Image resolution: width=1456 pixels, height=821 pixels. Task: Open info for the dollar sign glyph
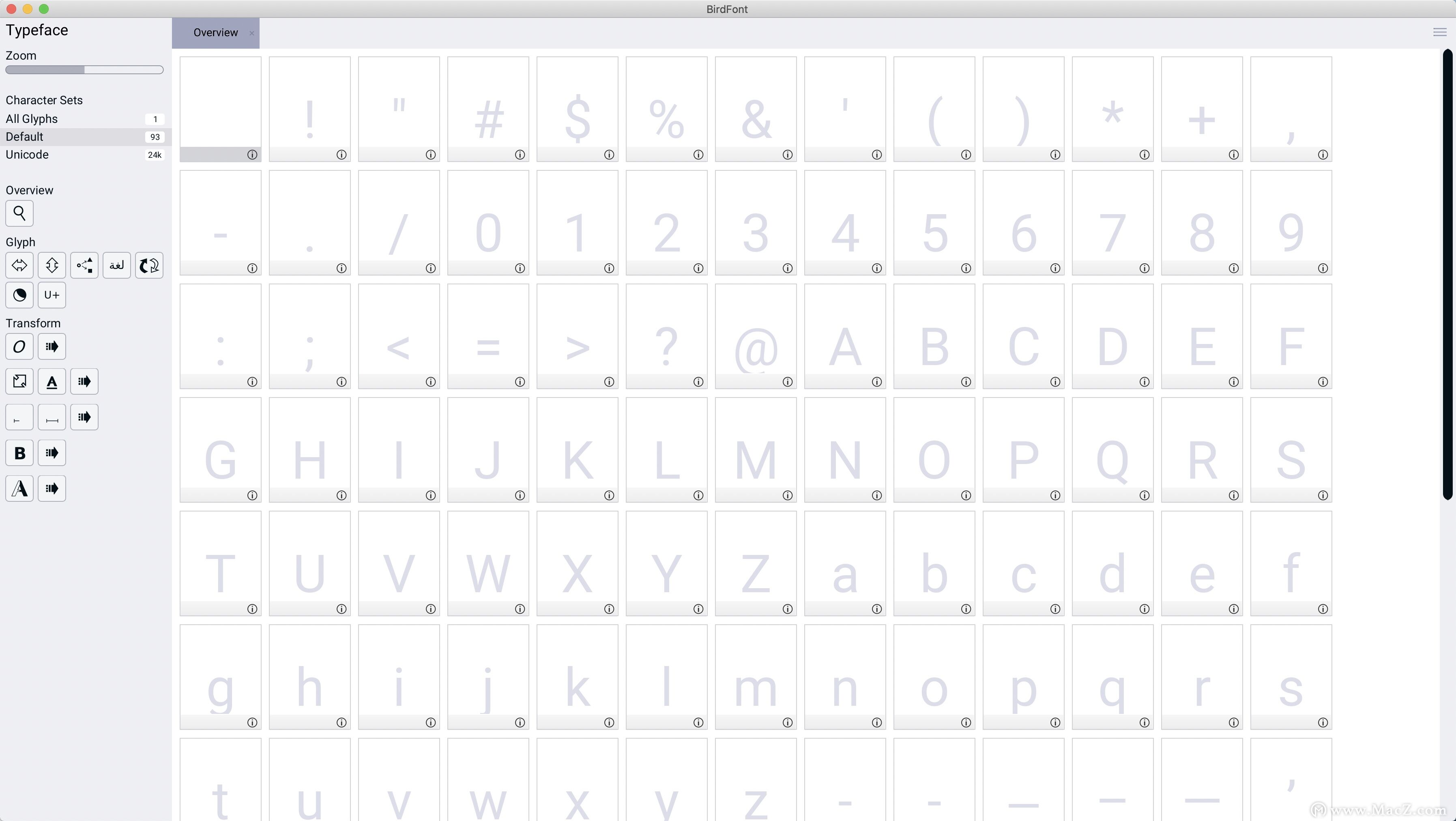[609, 155]
